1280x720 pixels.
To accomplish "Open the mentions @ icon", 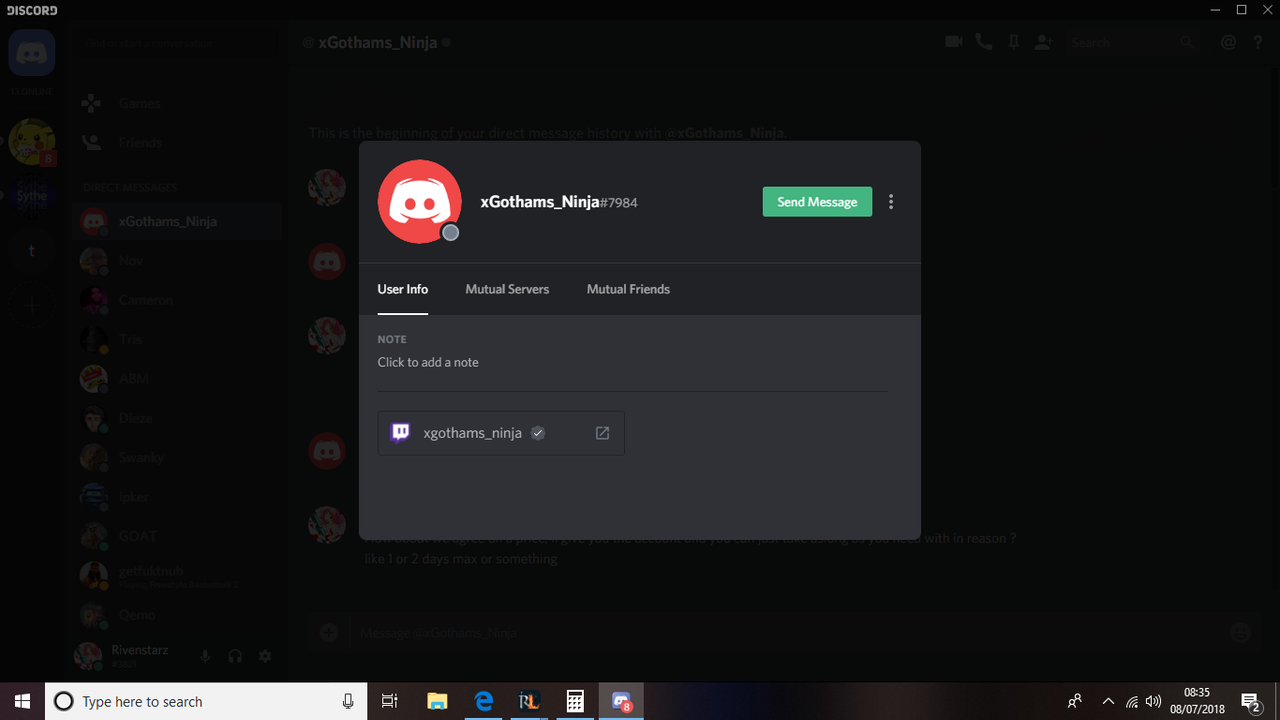I will (1228, 42).
